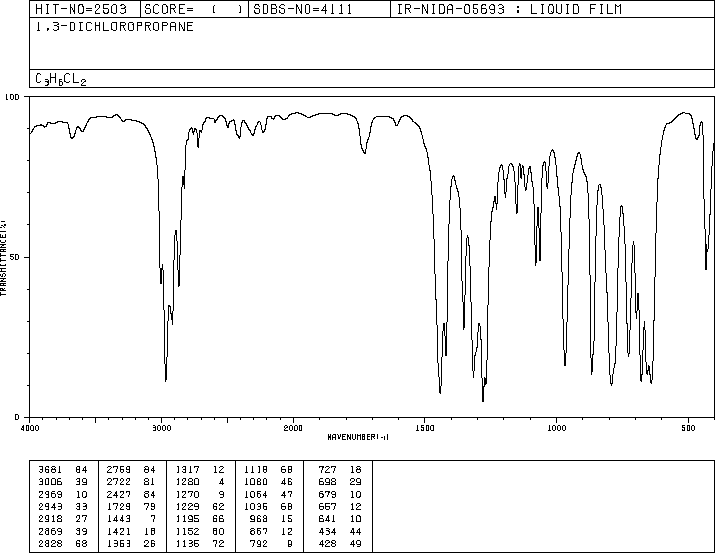Click peak value 2869 in the table
The width and height of the screenshot is (715, 553).
pos(50,531)
